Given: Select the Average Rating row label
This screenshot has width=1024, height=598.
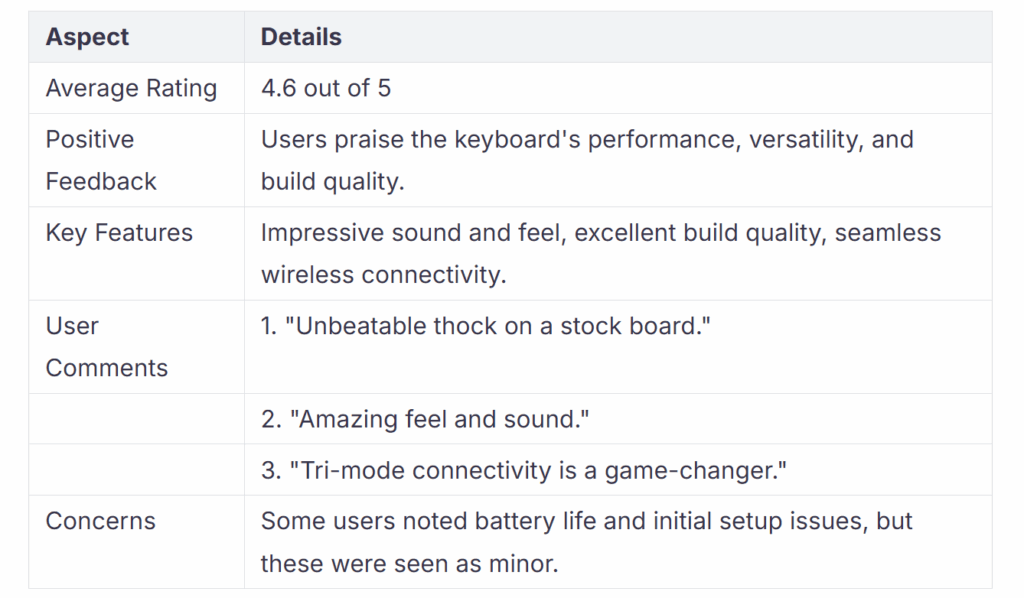Looking at the screenshot, I should pos(131,88).
